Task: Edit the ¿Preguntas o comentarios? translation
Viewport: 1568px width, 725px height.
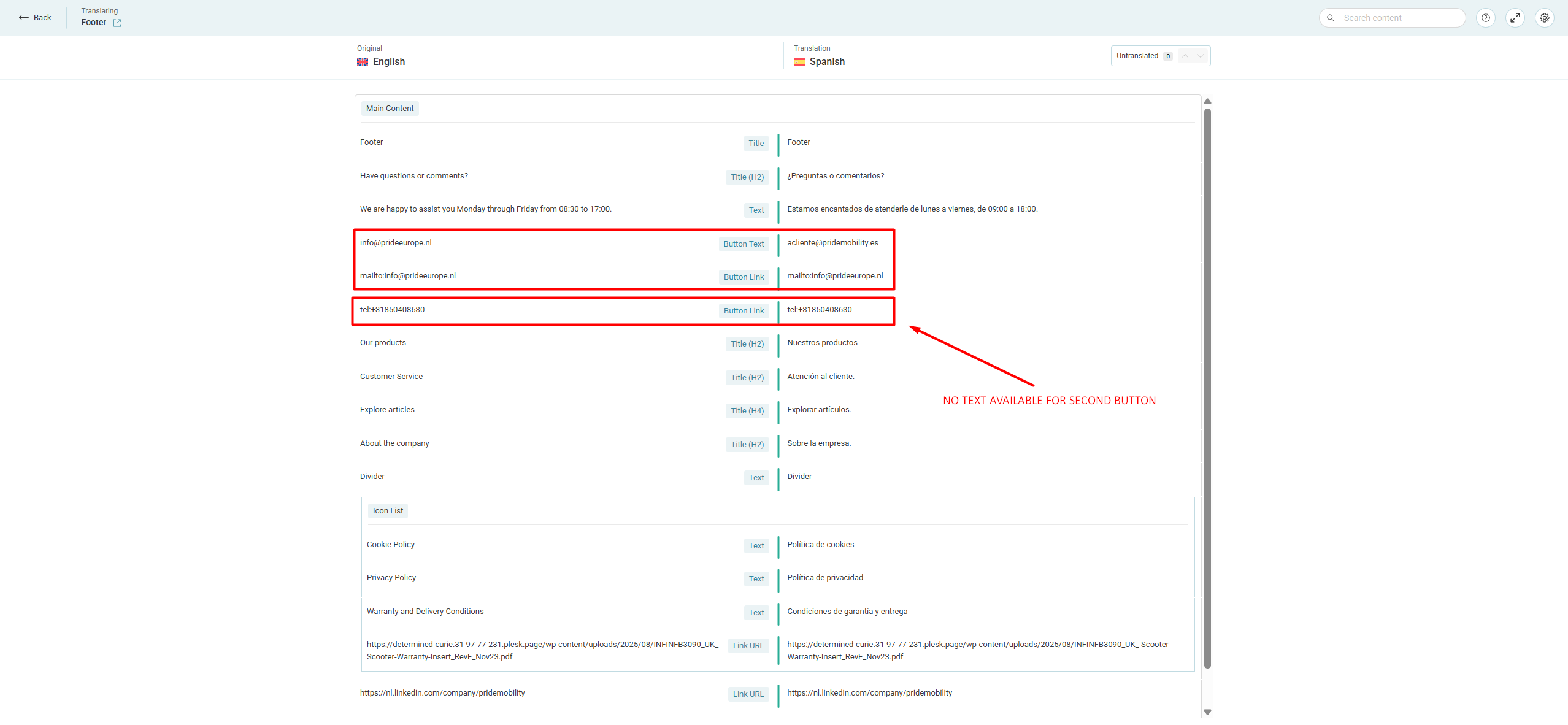Action: tap(836, 176)
